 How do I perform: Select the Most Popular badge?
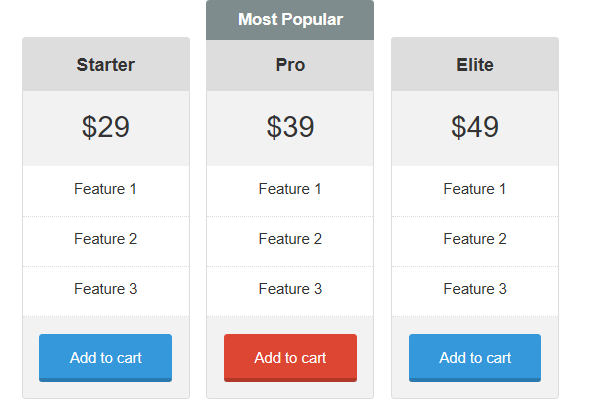290,20
